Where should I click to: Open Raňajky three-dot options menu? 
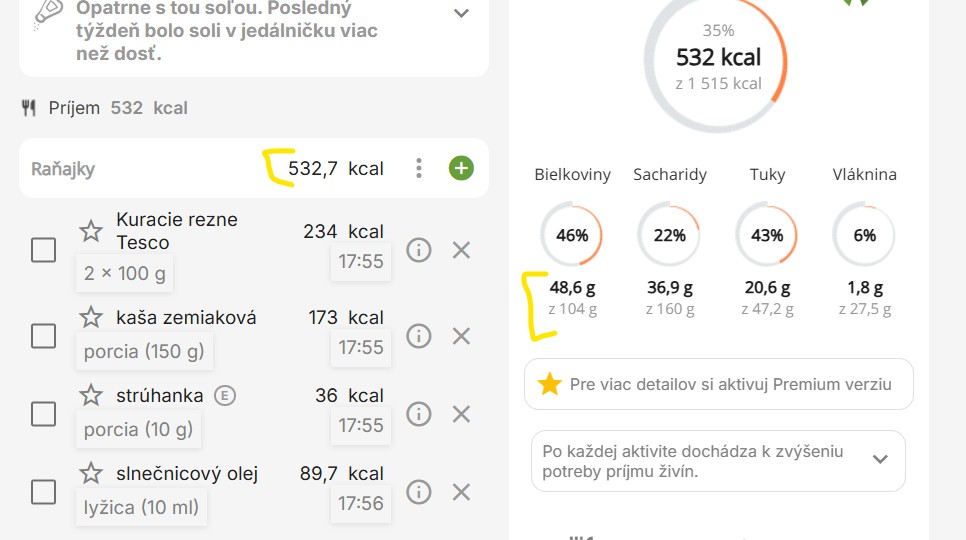pyautogui.click(x=419, y=168)
